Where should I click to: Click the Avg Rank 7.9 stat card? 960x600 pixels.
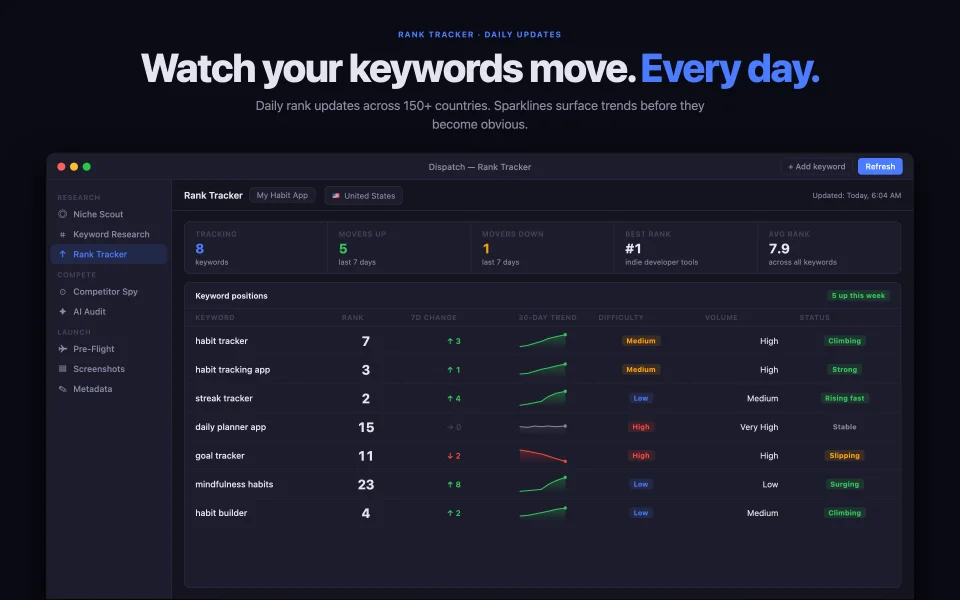coord(829,247)
